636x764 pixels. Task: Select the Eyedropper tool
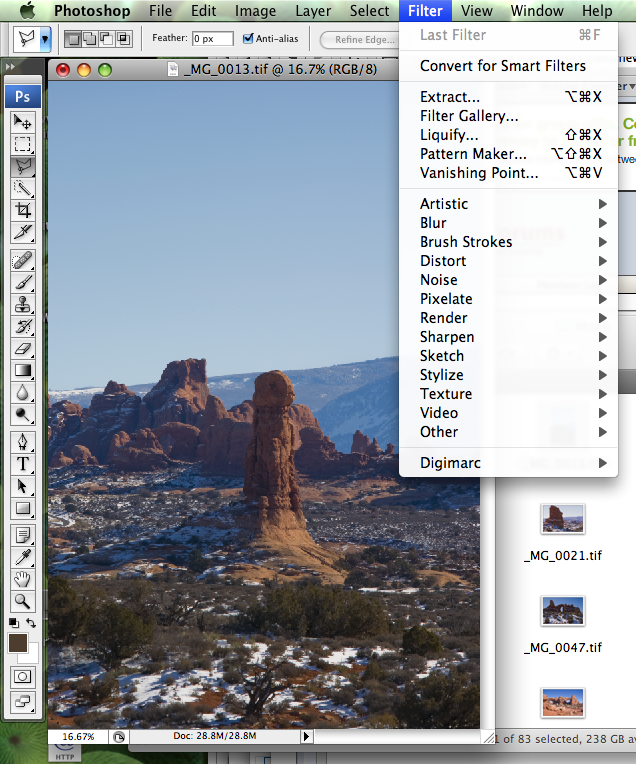[x=22, y=557]
